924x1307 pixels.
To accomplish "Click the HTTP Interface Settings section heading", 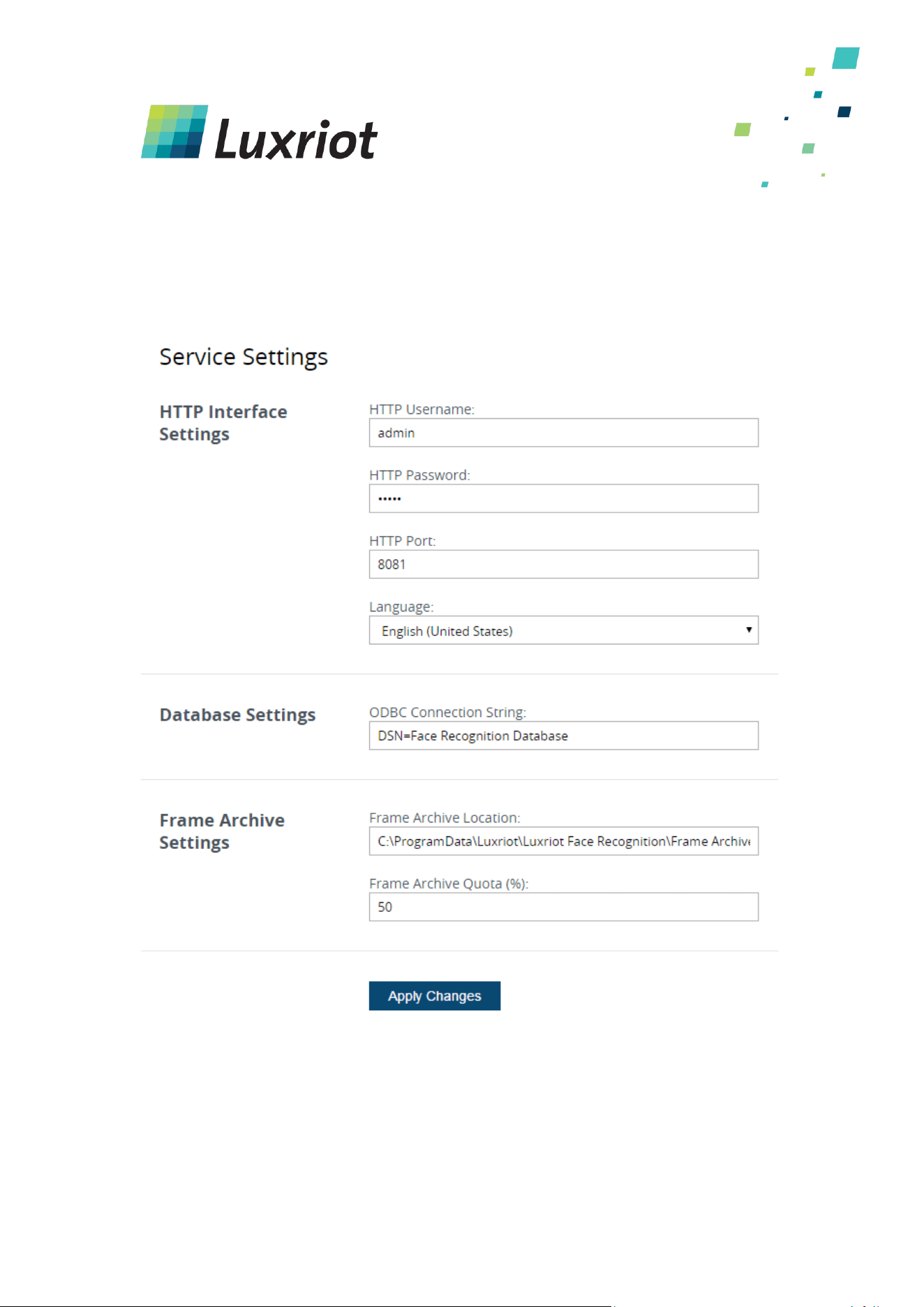I will click(223, 423).
